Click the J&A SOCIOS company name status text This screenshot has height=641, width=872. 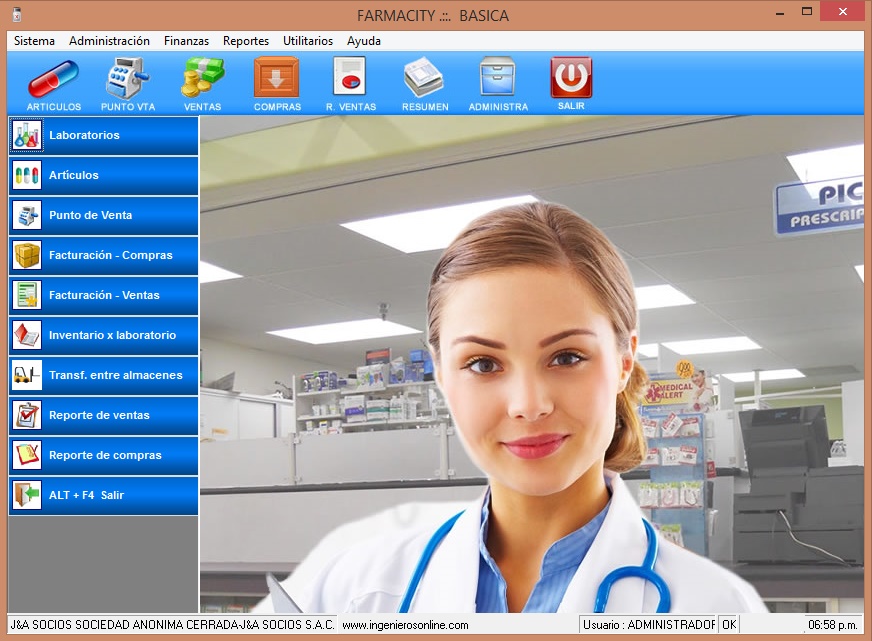172,625
